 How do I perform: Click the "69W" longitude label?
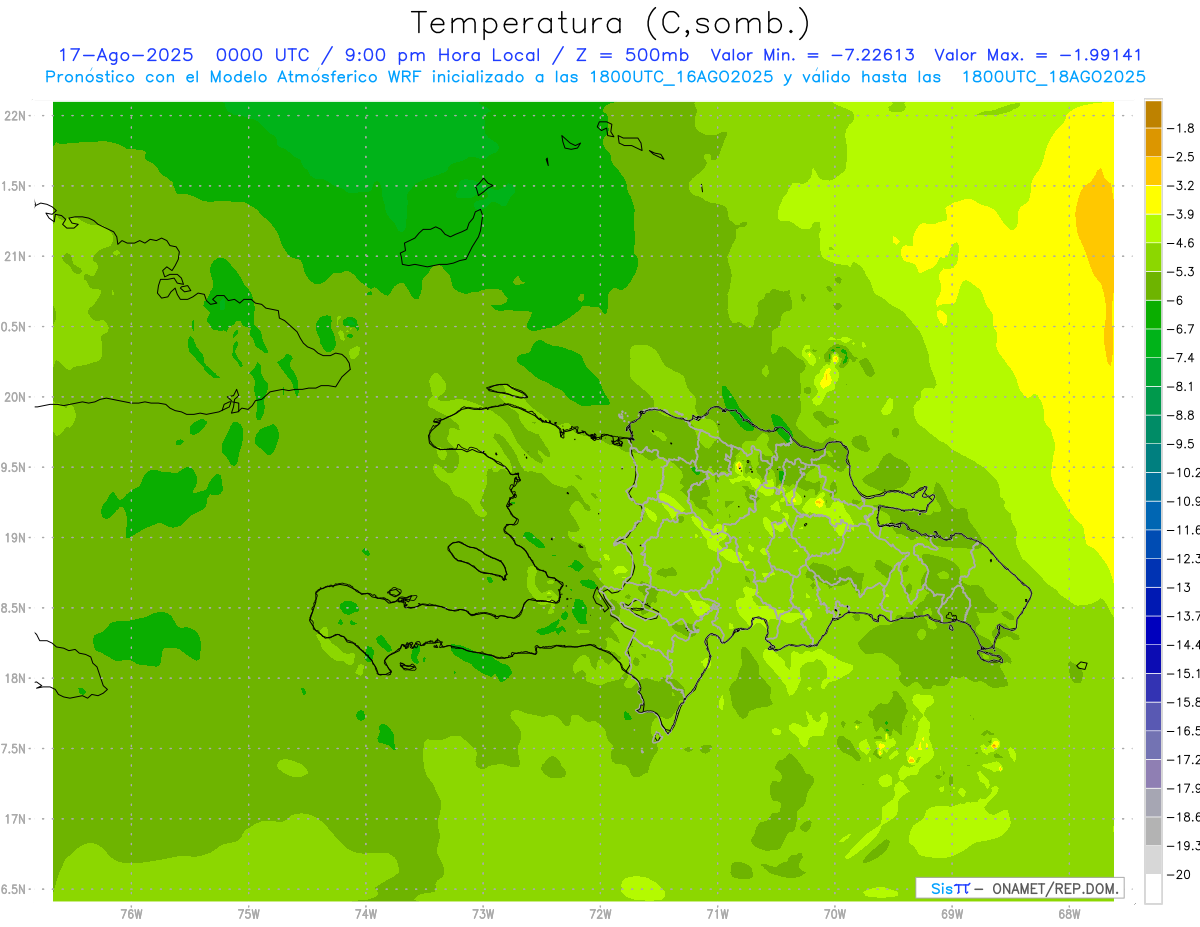pos(952,913)
